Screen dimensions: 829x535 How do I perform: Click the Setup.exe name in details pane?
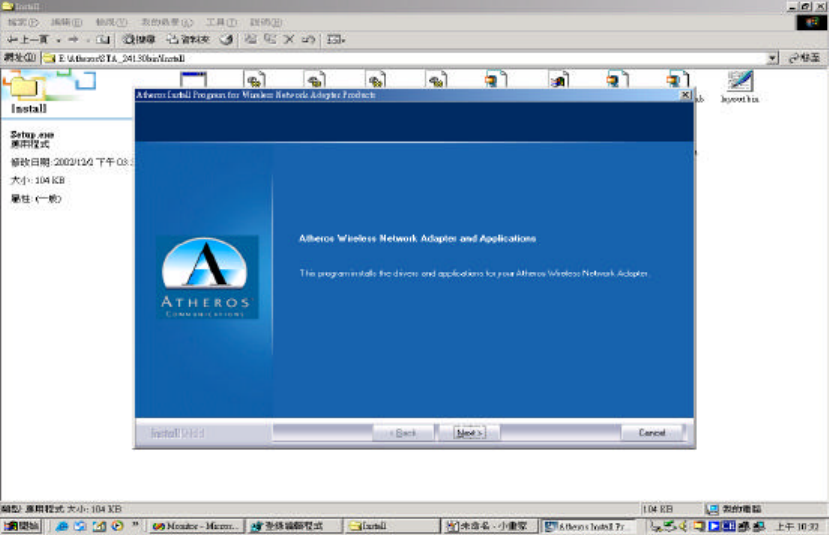coord(32,135)
